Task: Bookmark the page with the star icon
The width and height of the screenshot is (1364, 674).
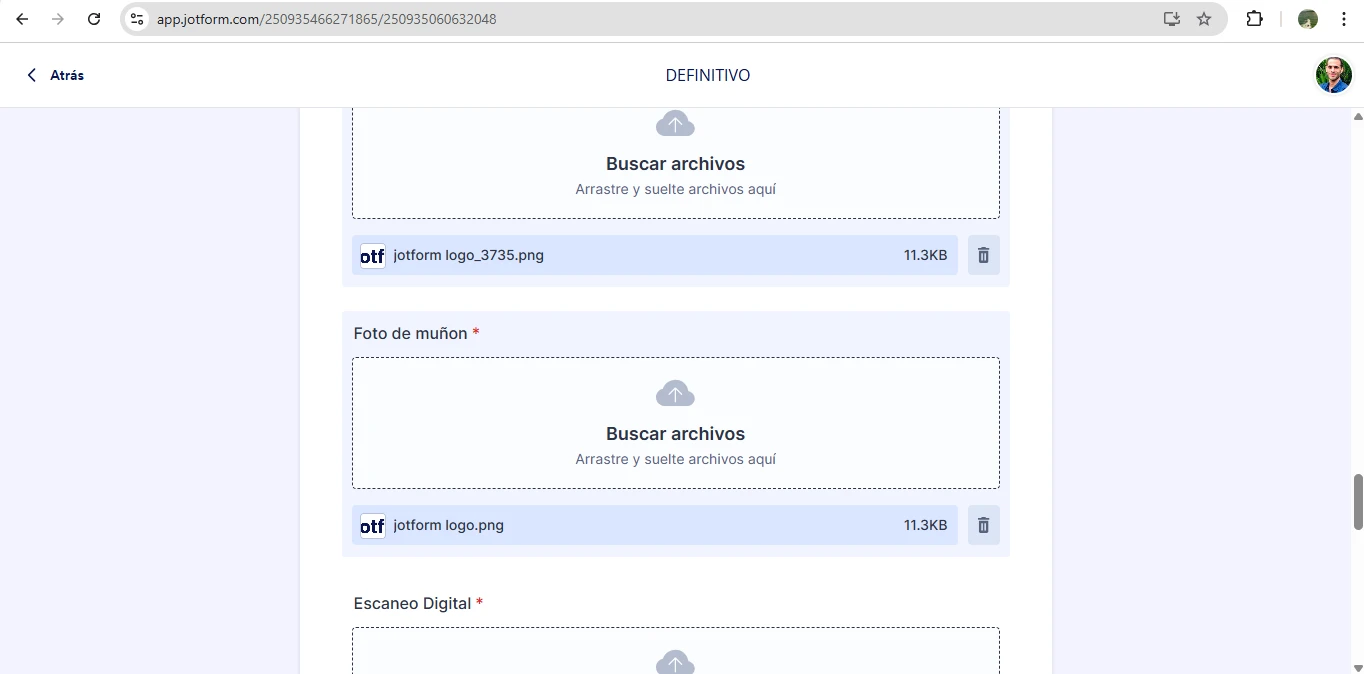Action: [1204, 19]
